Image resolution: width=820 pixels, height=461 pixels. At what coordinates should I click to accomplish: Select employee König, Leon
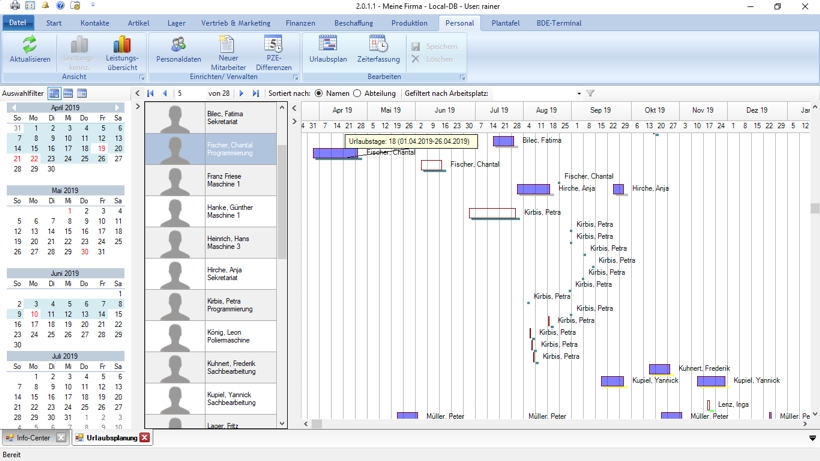point(211,336)
